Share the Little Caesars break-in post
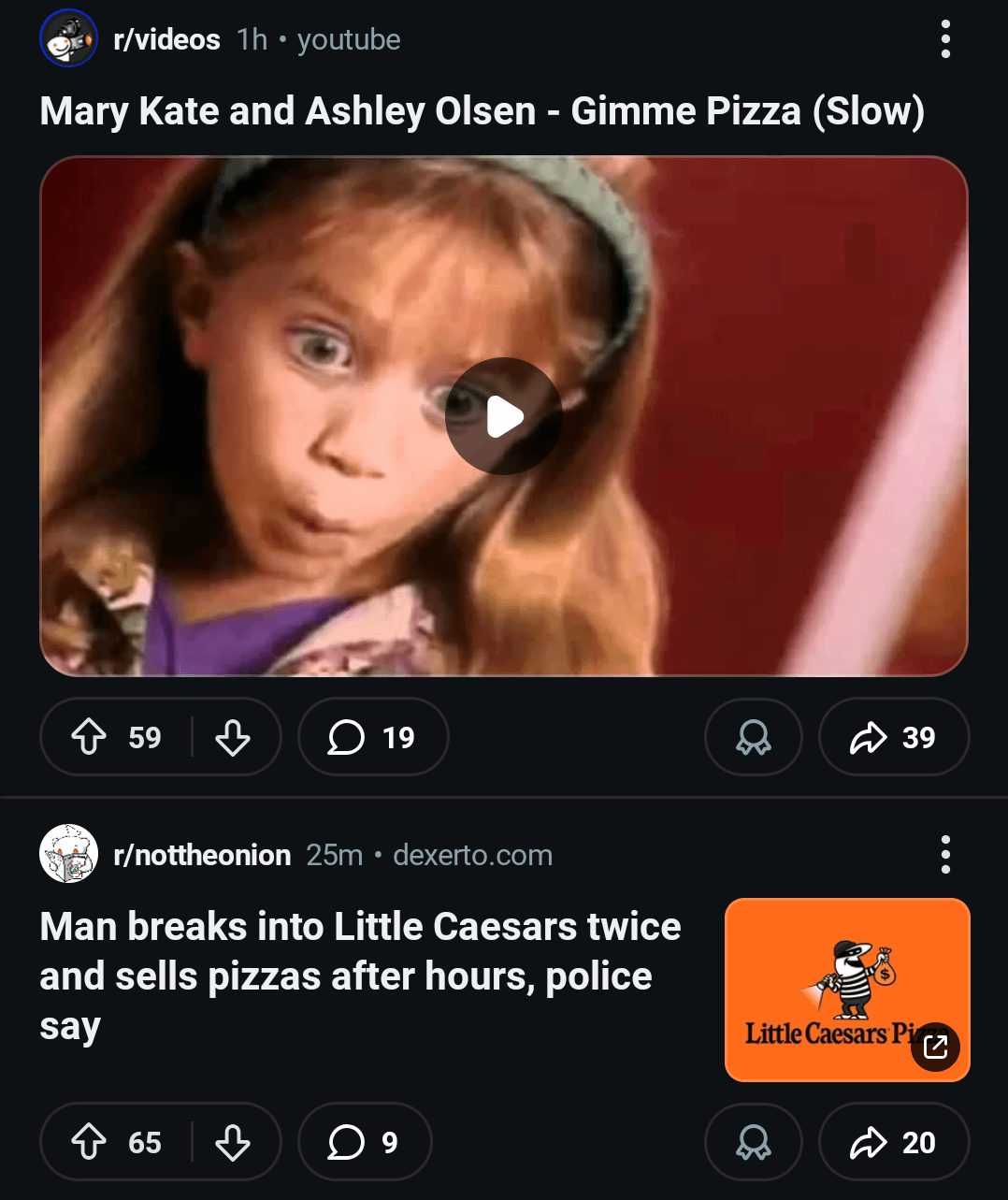This screenshot has height=1200, width=1008. click(x=893, y=1142)
